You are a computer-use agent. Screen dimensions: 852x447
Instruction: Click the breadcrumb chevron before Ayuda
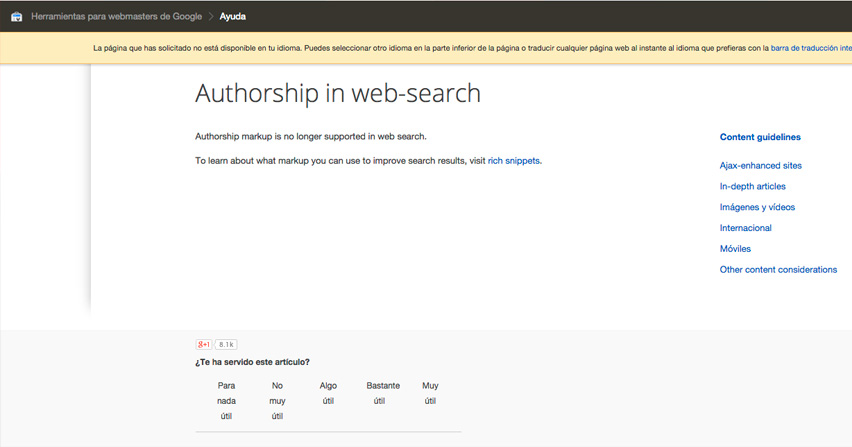point(211,16)
